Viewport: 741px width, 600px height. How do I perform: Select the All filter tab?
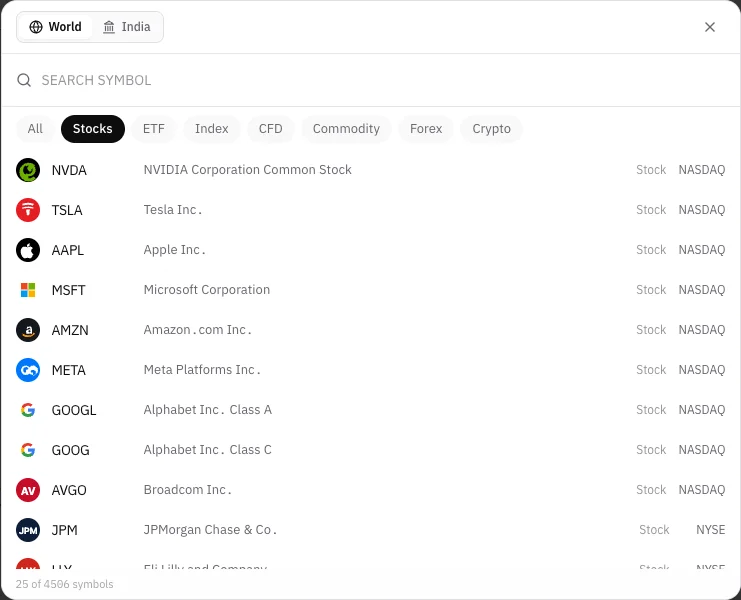click(35, 129)
